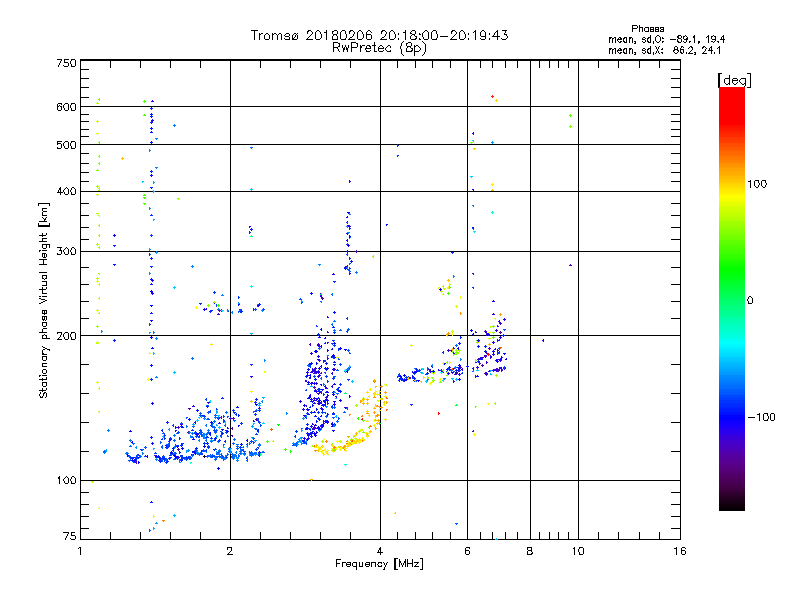Click the 'Phases' header in the legend
The image size is (800, 600).
pos(647,29)
